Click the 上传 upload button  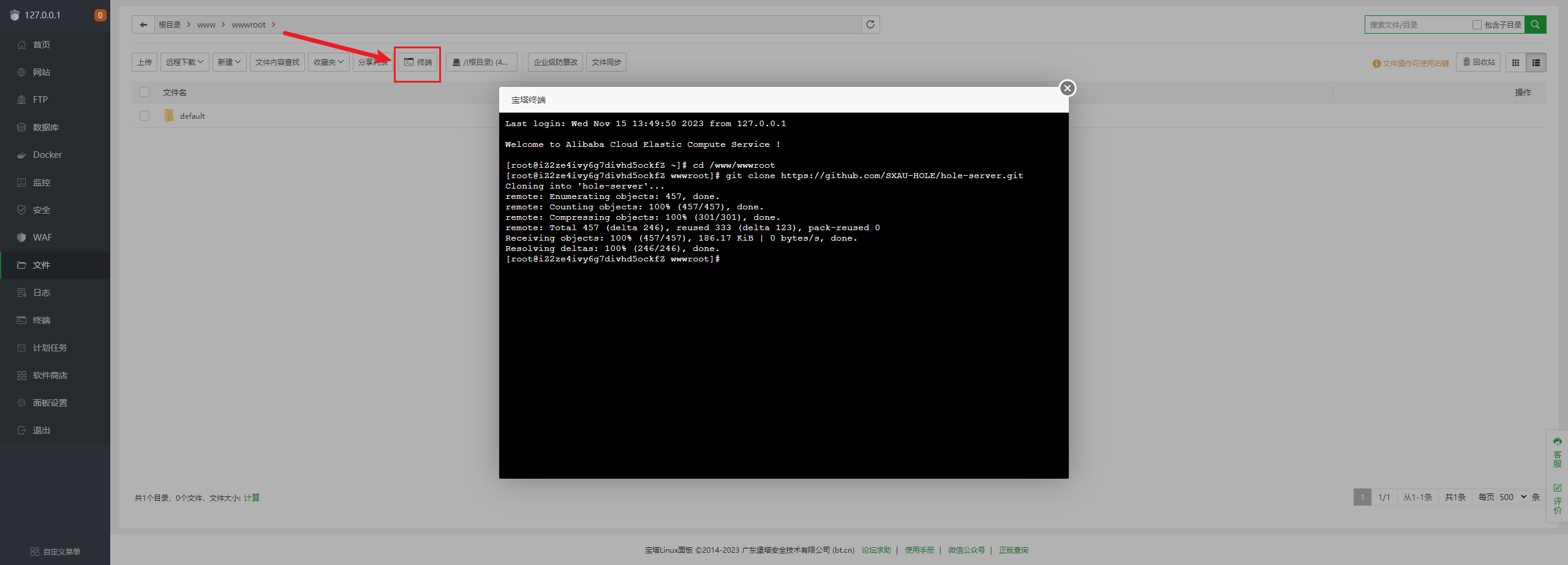tap(145, 62)
